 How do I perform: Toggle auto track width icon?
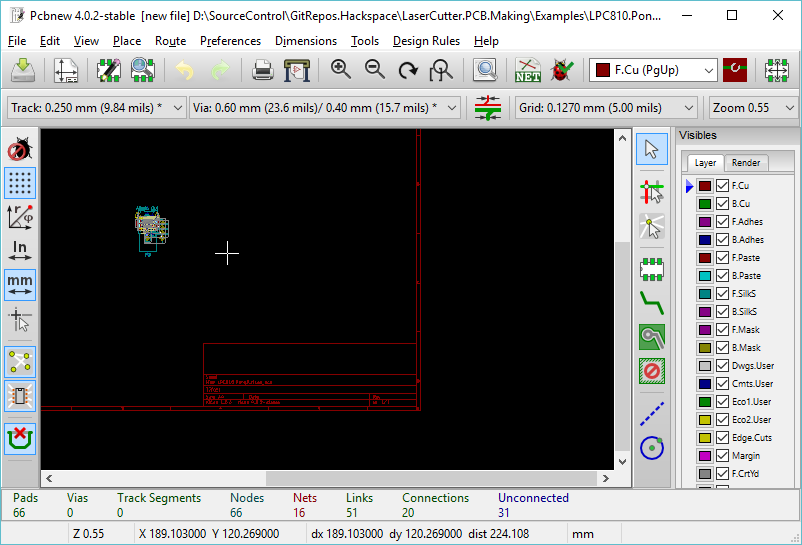click(488, 108)
